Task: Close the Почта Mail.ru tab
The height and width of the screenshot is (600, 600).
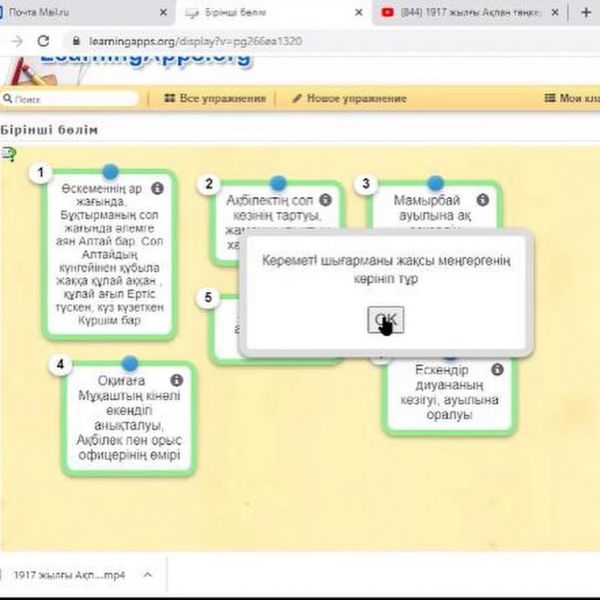Action: click(164, 13)
